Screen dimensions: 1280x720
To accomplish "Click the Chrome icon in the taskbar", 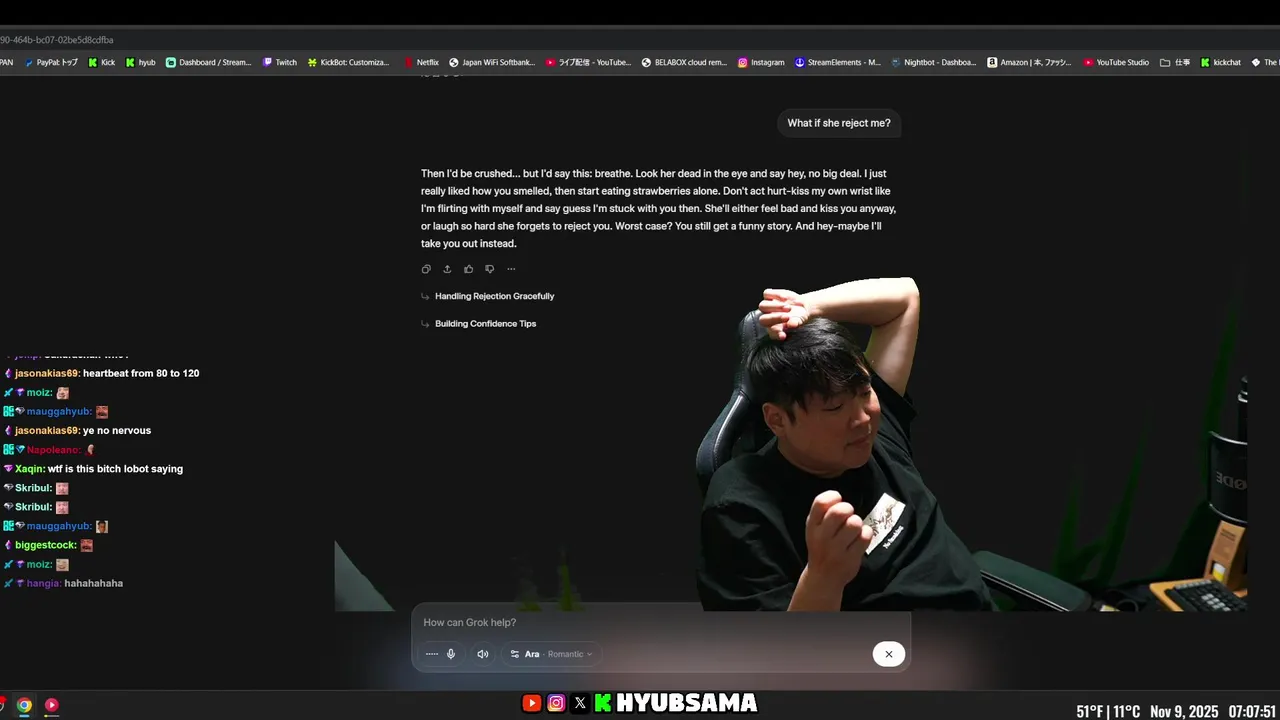I will [x=24, y=705].
